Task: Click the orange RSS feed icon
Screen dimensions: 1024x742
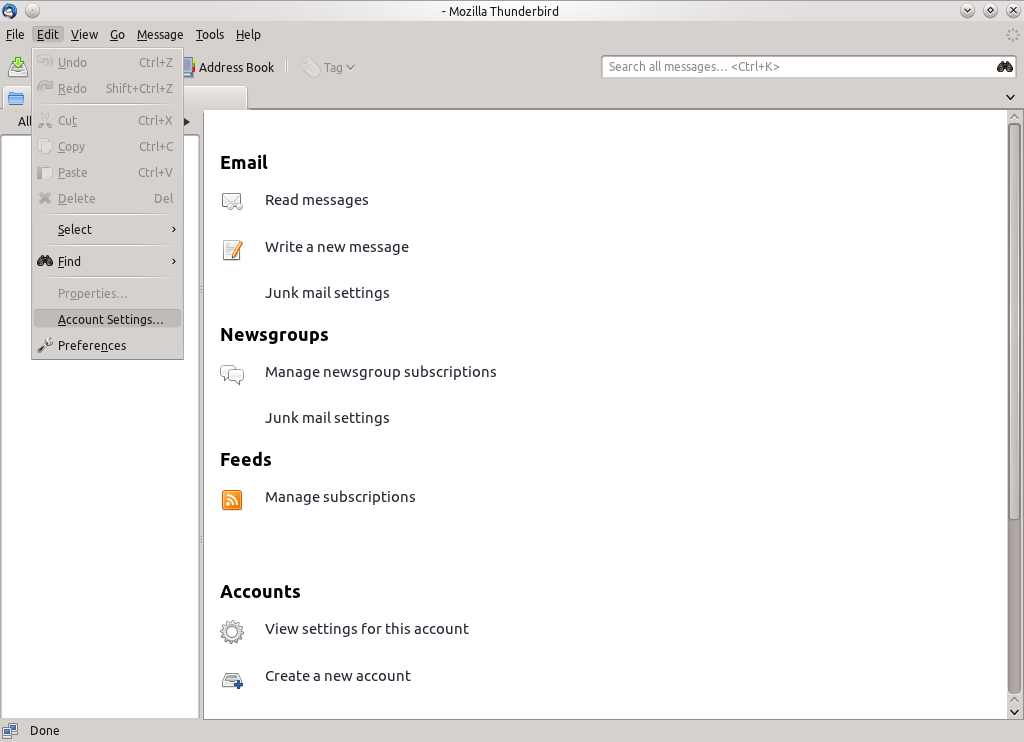Action: pyautogui.click(x=232, y=500)
